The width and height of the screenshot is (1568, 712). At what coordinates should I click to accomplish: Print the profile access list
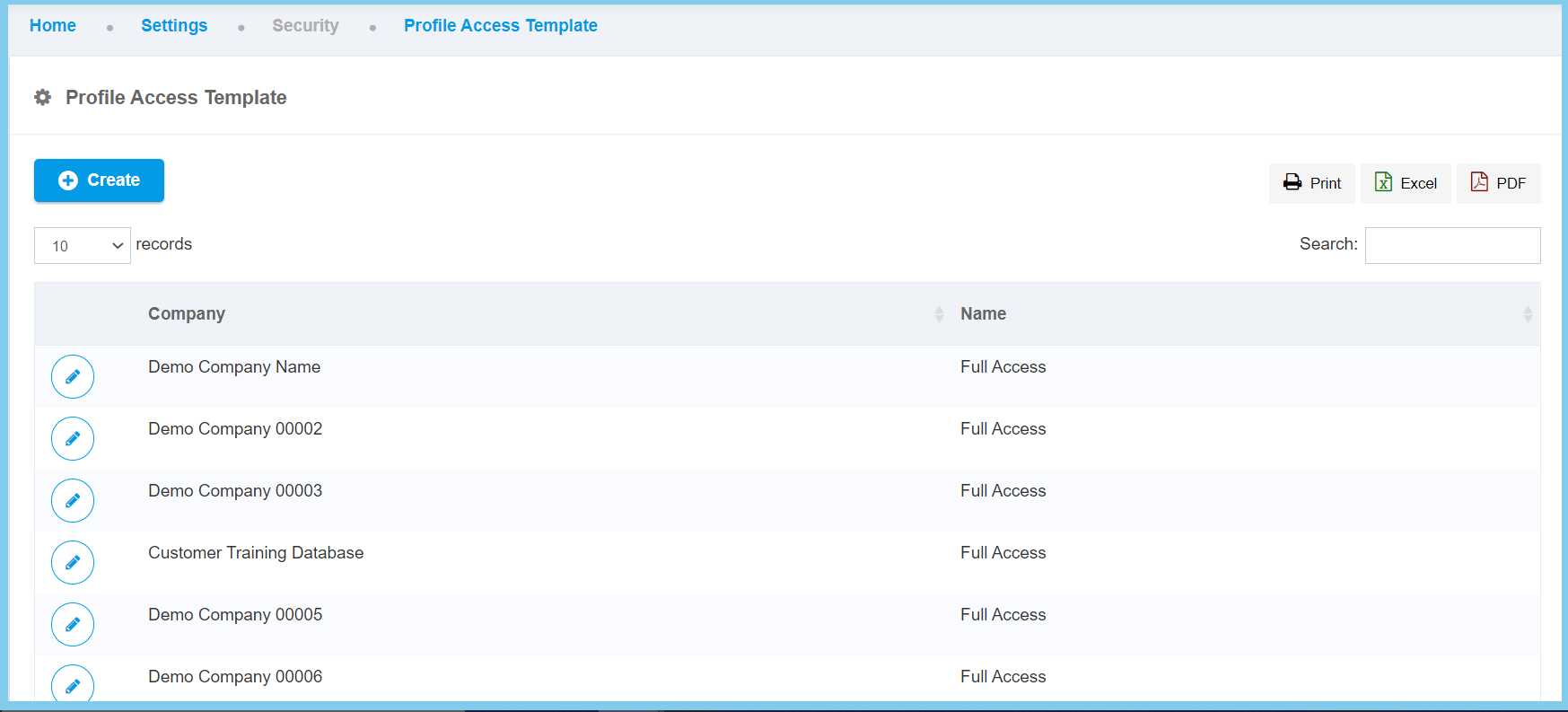(x=1311, y=183)
